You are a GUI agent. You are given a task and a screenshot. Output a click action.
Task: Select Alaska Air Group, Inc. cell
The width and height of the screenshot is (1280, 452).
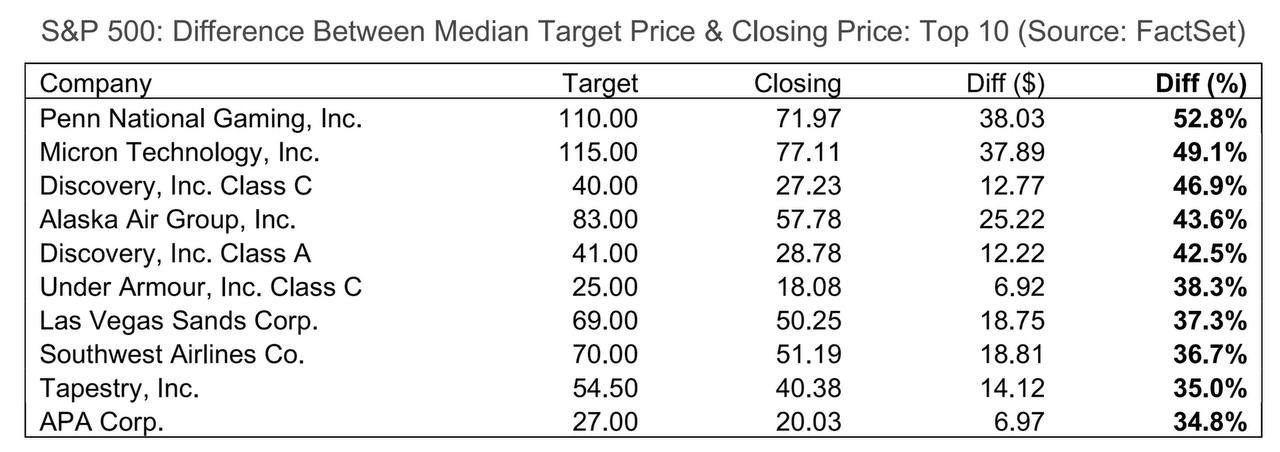(x=168, y=220)
